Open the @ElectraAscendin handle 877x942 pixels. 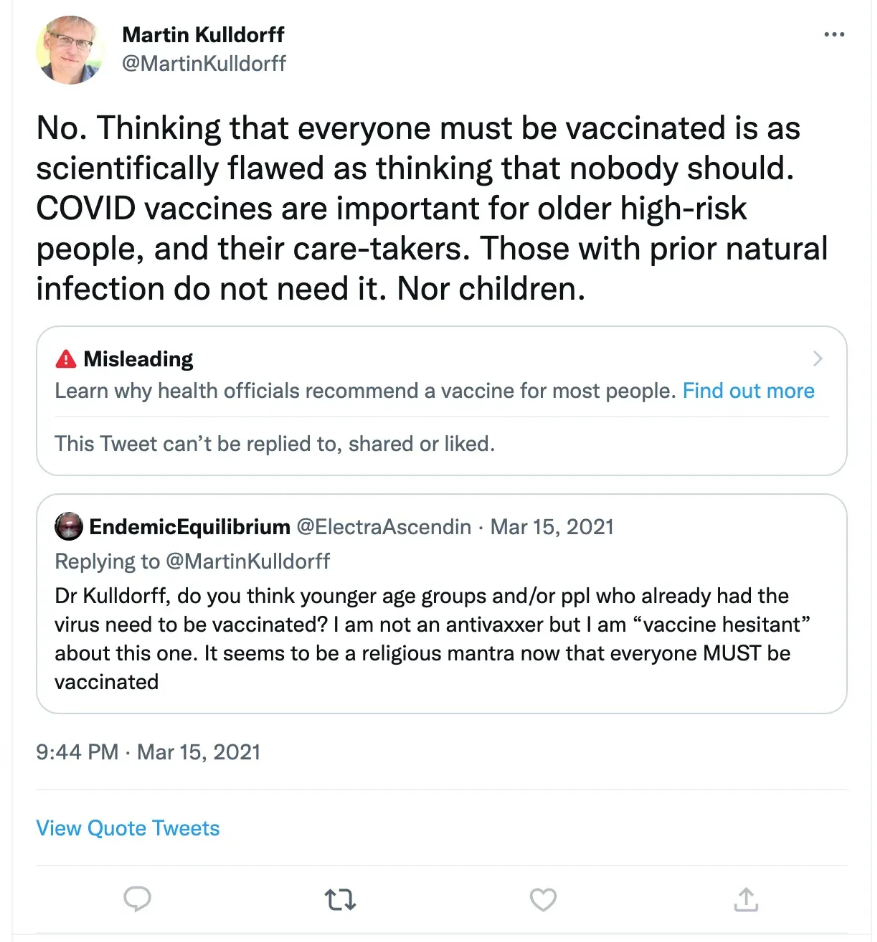384,527
